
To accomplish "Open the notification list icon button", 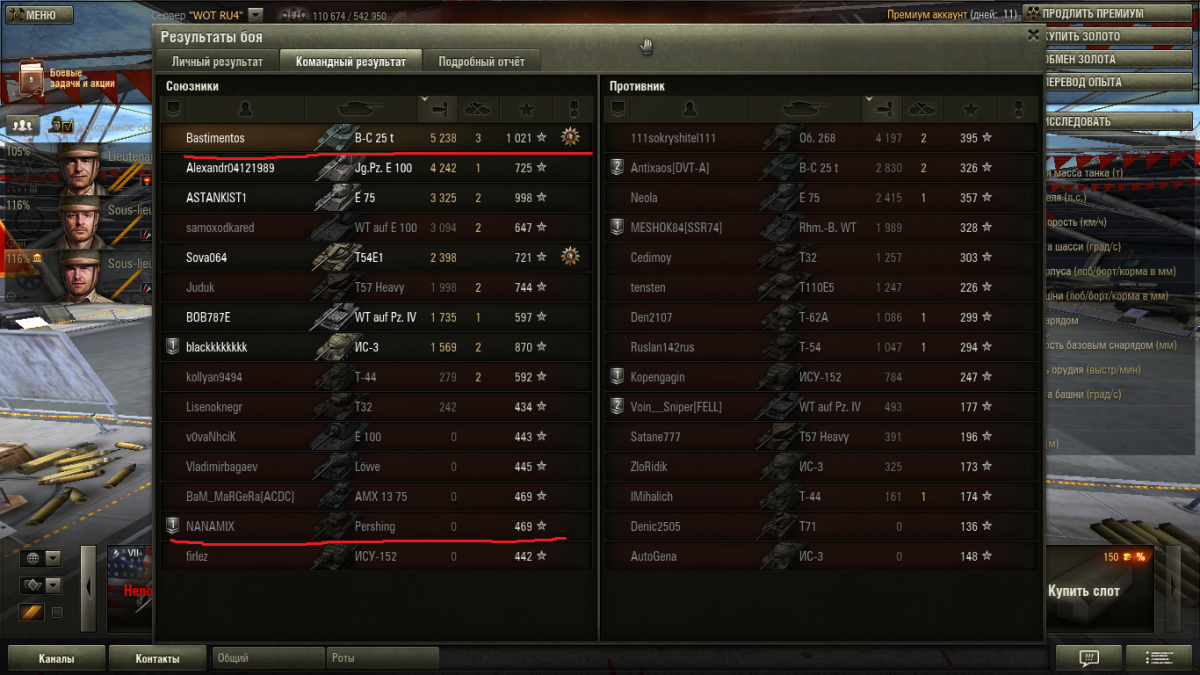I will 1159,658.
